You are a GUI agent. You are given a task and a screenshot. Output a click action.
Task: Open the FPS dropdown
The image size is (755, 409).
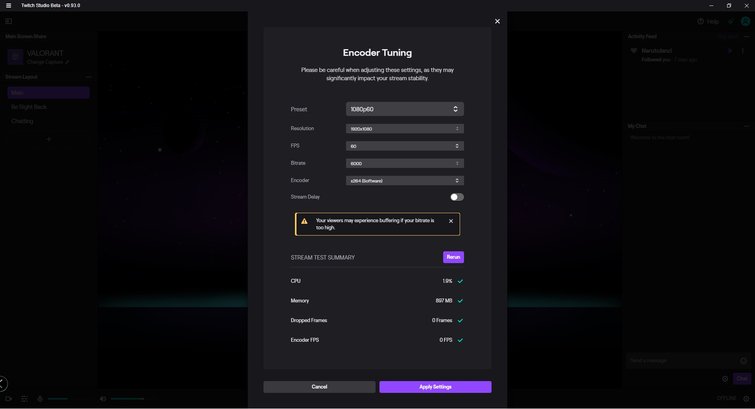405,146
